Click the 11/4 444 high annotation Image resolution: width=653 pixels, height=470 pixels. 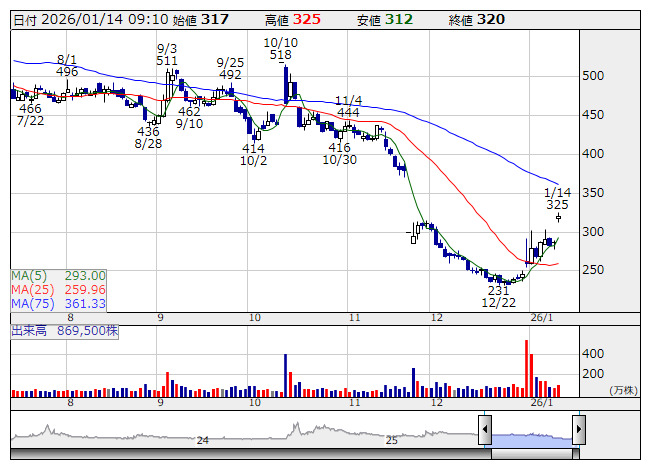point(349,107)
